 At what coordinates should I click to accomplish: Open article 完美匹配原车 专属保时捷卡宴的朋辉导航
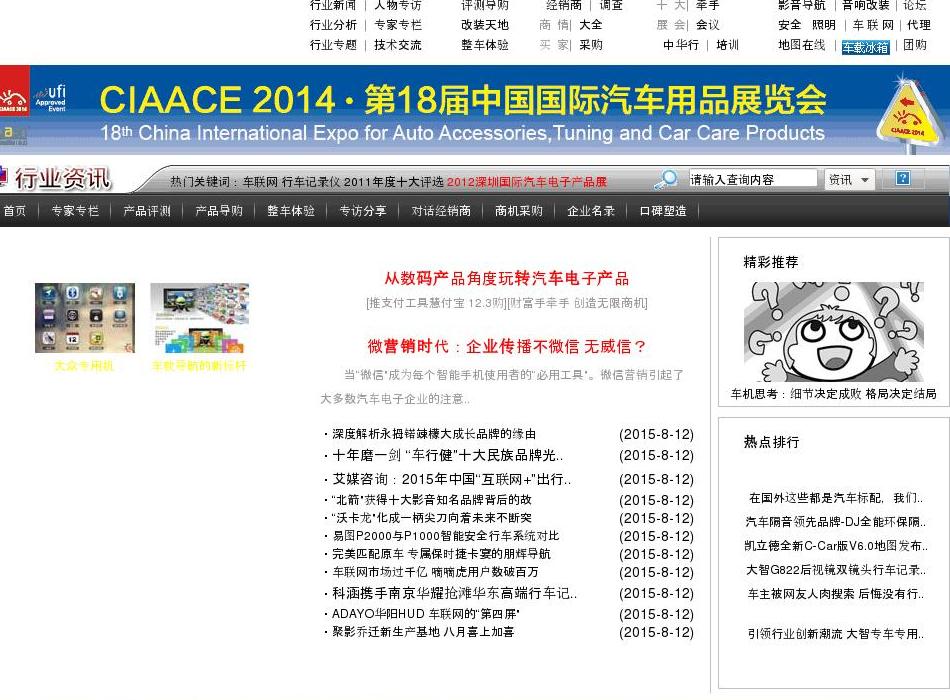441,554
